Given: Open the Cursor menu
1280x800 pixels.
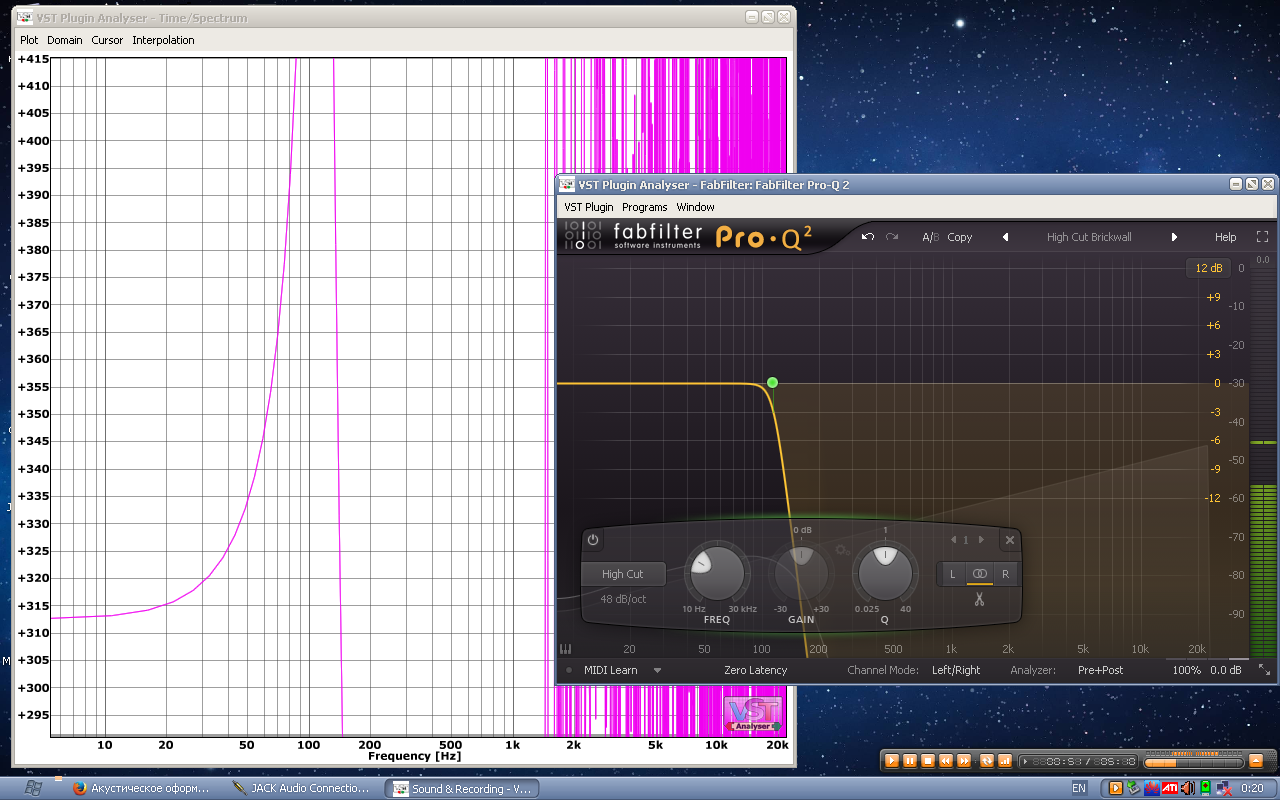Looking at the screenshot, I should [x=107, y=40].
